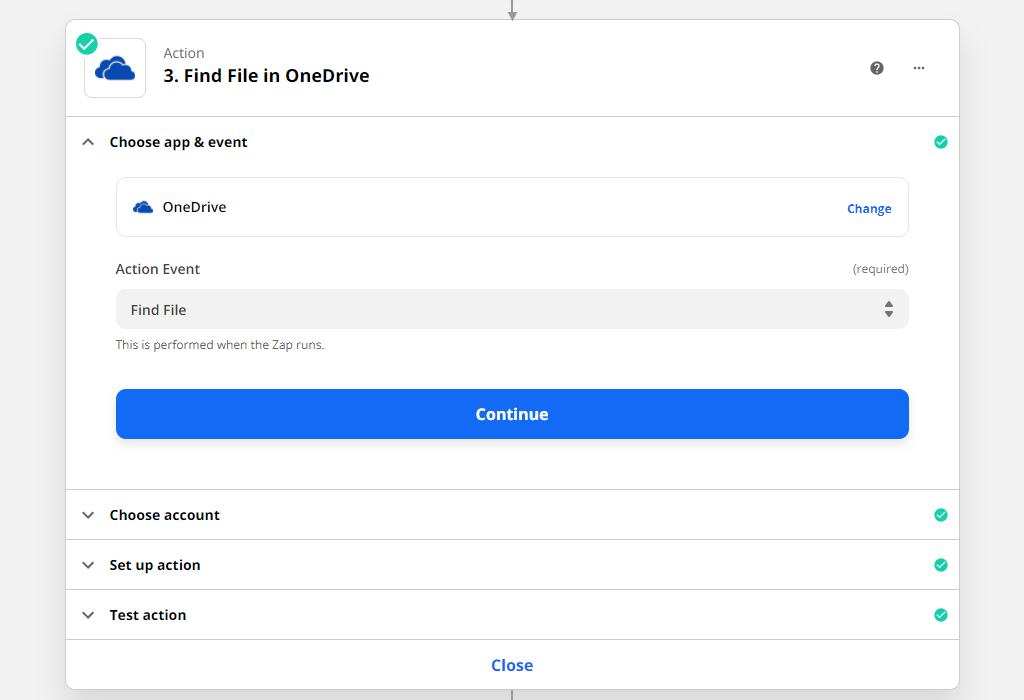Click the up-down arrows on the Find File selector
Viewport: 1024px width, 700px height.
[888, 309]
